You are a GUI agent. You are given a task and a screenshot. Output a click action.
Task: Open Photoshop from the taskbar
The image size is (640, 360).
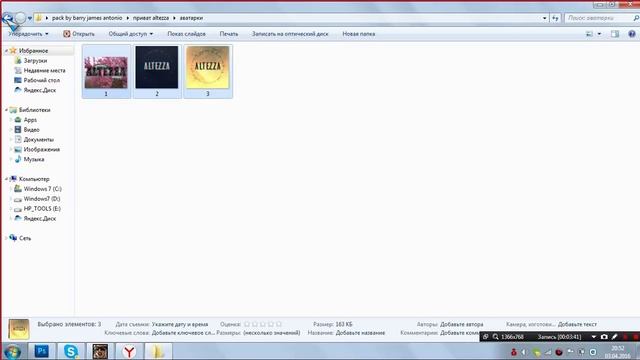pos(42,351)
